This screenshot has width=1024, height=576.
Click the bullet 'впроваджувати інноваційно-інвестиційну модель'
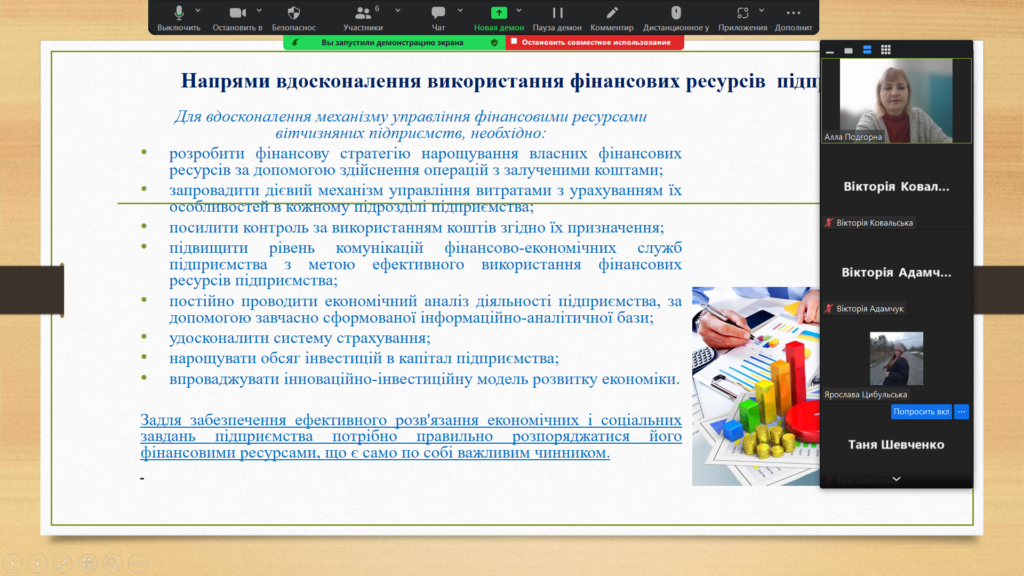pos(424,379)
